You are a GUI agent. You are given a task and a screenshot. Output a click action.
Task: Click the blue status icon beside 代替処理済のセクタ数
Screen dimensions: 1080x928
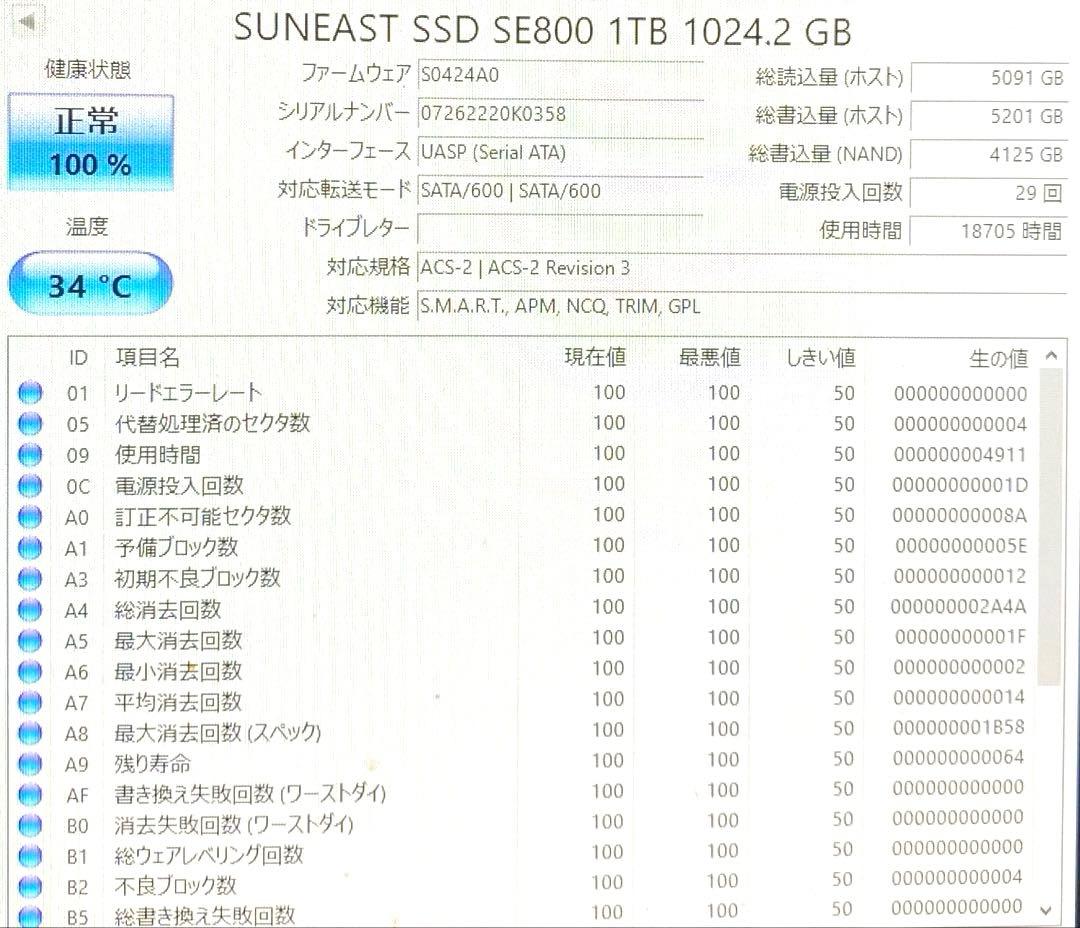28,423
